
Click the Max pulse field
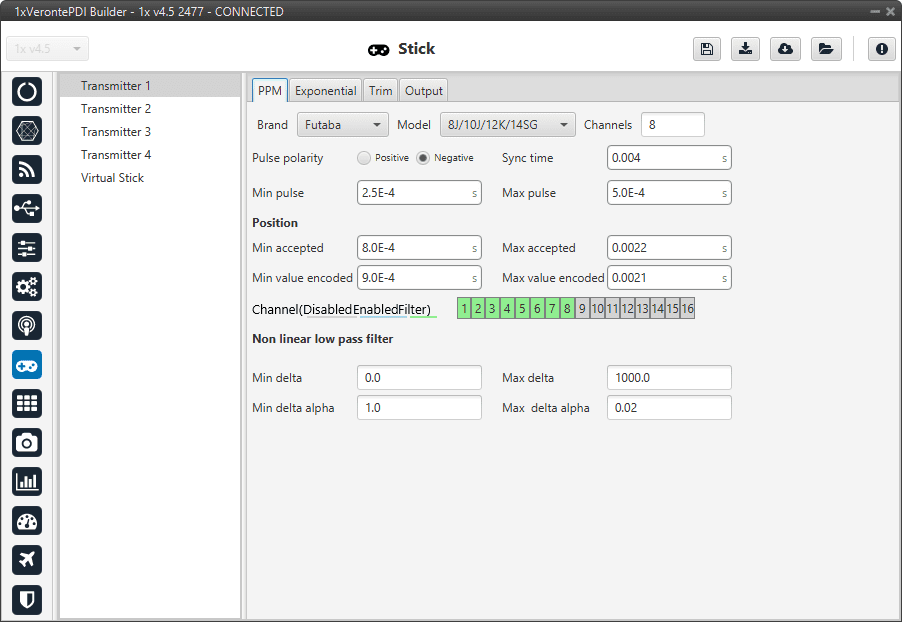point(669,193)
